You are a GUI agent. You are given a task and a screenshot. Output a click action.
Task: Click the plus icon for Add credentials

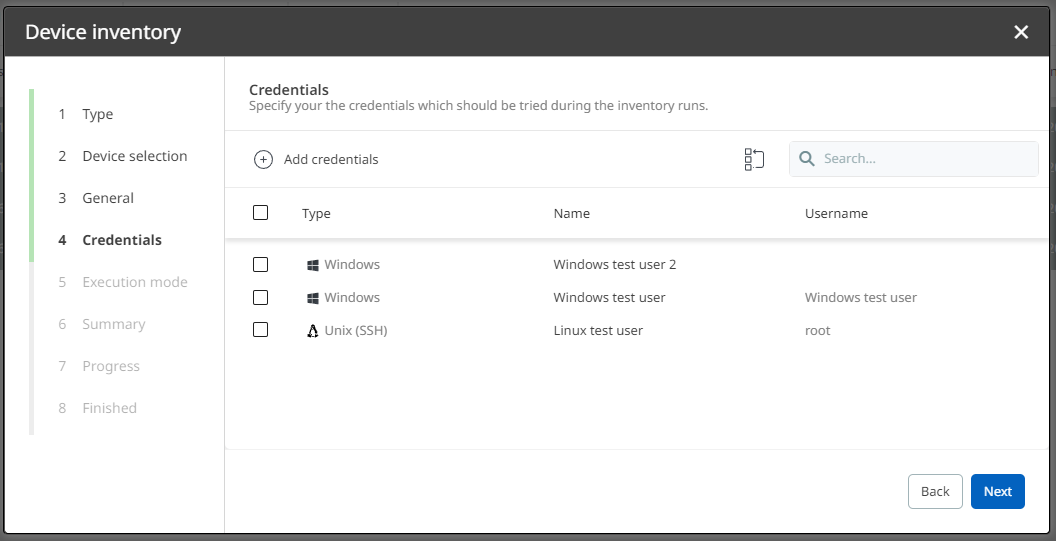(x=263, y=159)
